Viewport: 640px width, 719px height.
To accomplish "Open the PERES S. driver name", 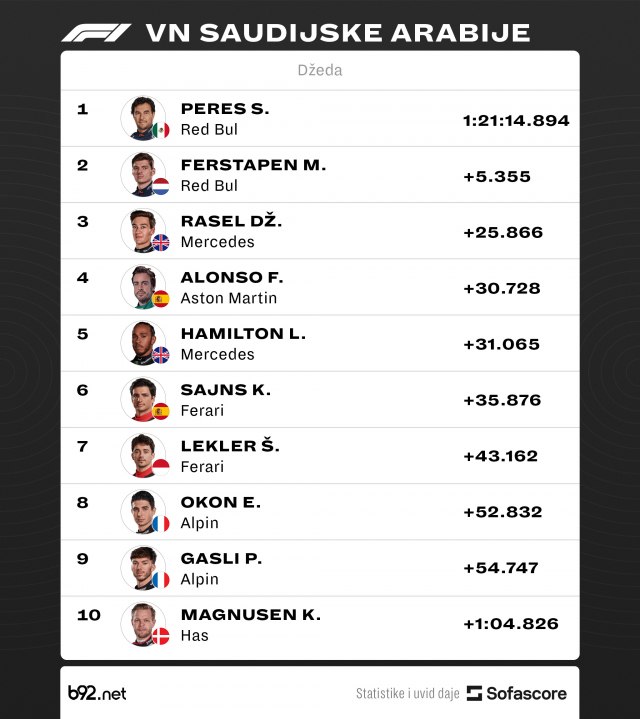I will tap(225, 109).
